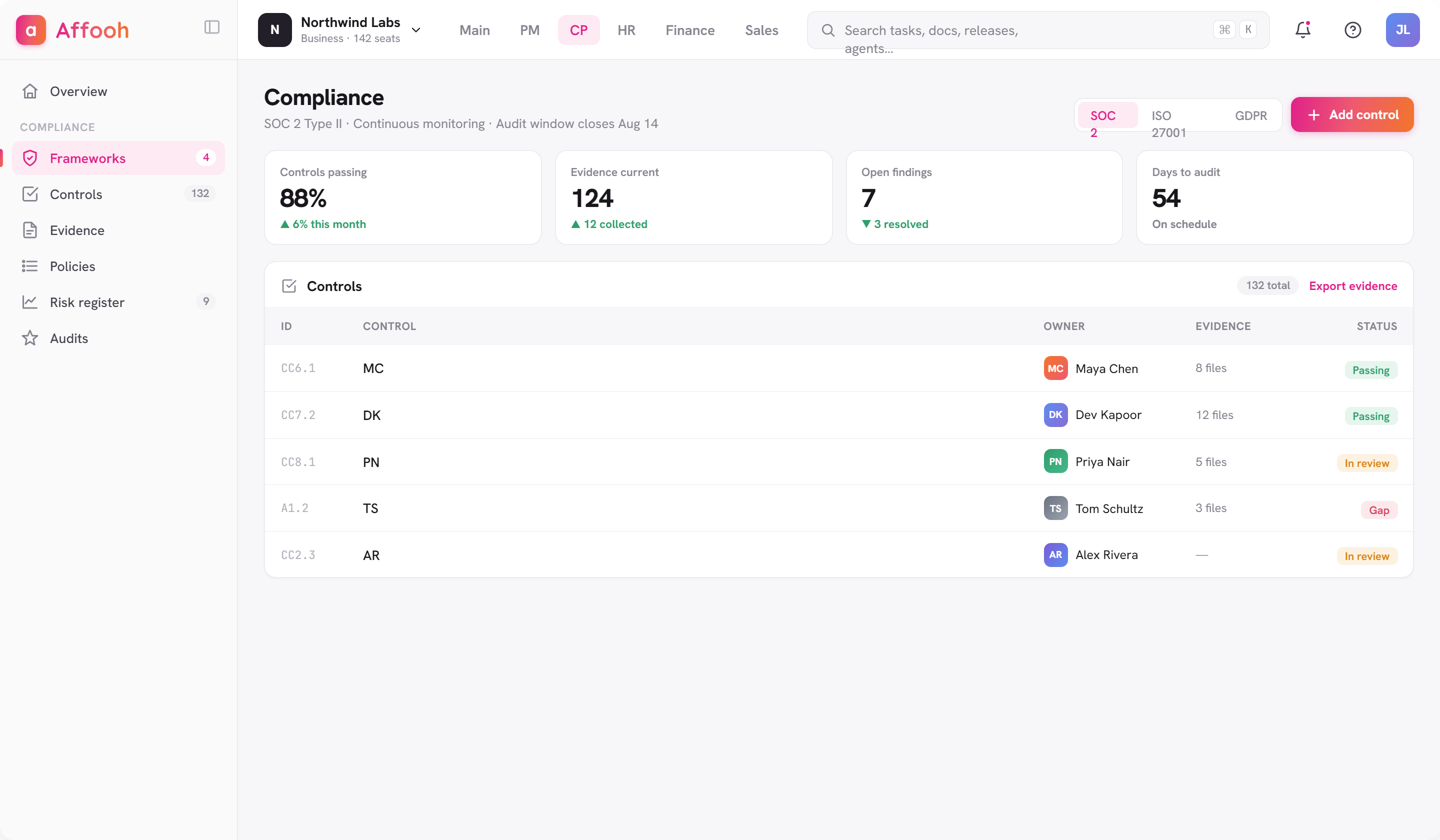This screenshot has width=1440, height=840.
Task: Click Dev Kapoor's DK avatar
Action: pyautogui.click(x=1055, y=415)
